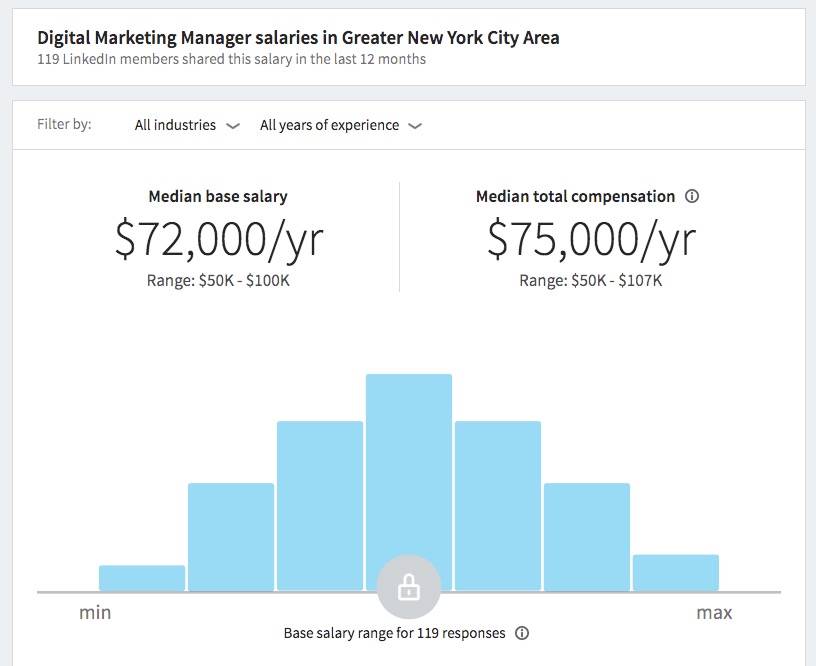This screenshot has height=666, width=816.
Task: Click the sixth histogram bar from left
Action: click(587, 537)
